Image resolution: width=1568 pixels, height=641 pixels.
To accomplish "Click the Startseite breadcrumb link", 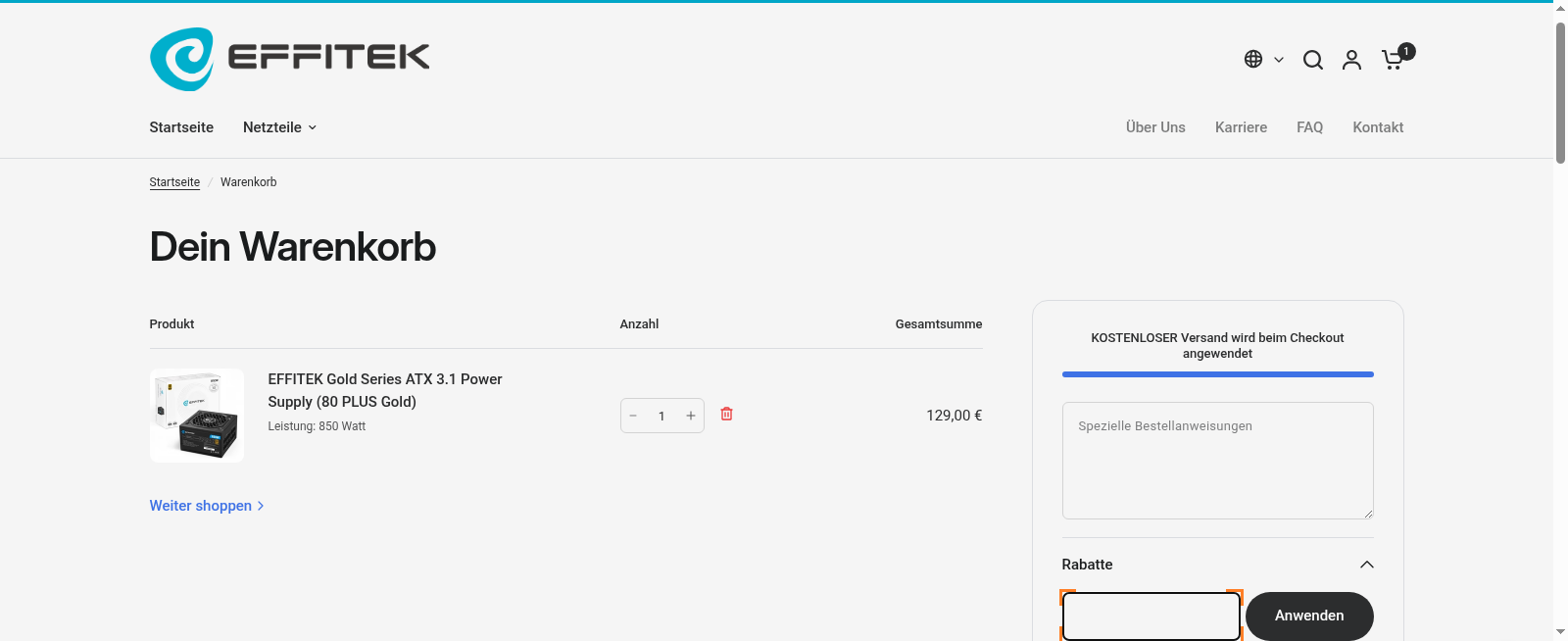I will pyautogui.click(x=174, y=182).
